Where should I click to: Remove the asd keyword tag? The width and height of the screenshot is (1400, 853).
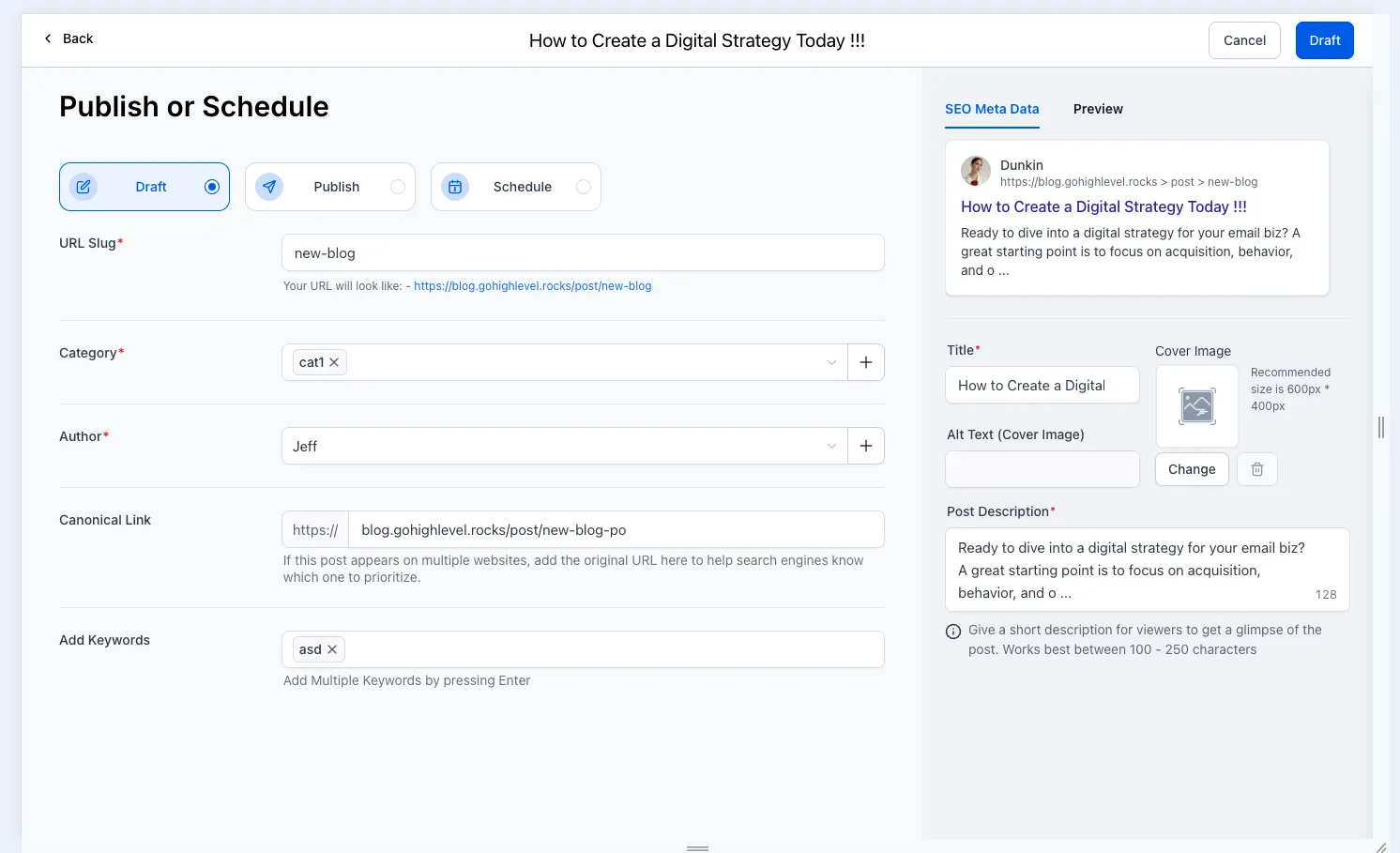(332, 649)
